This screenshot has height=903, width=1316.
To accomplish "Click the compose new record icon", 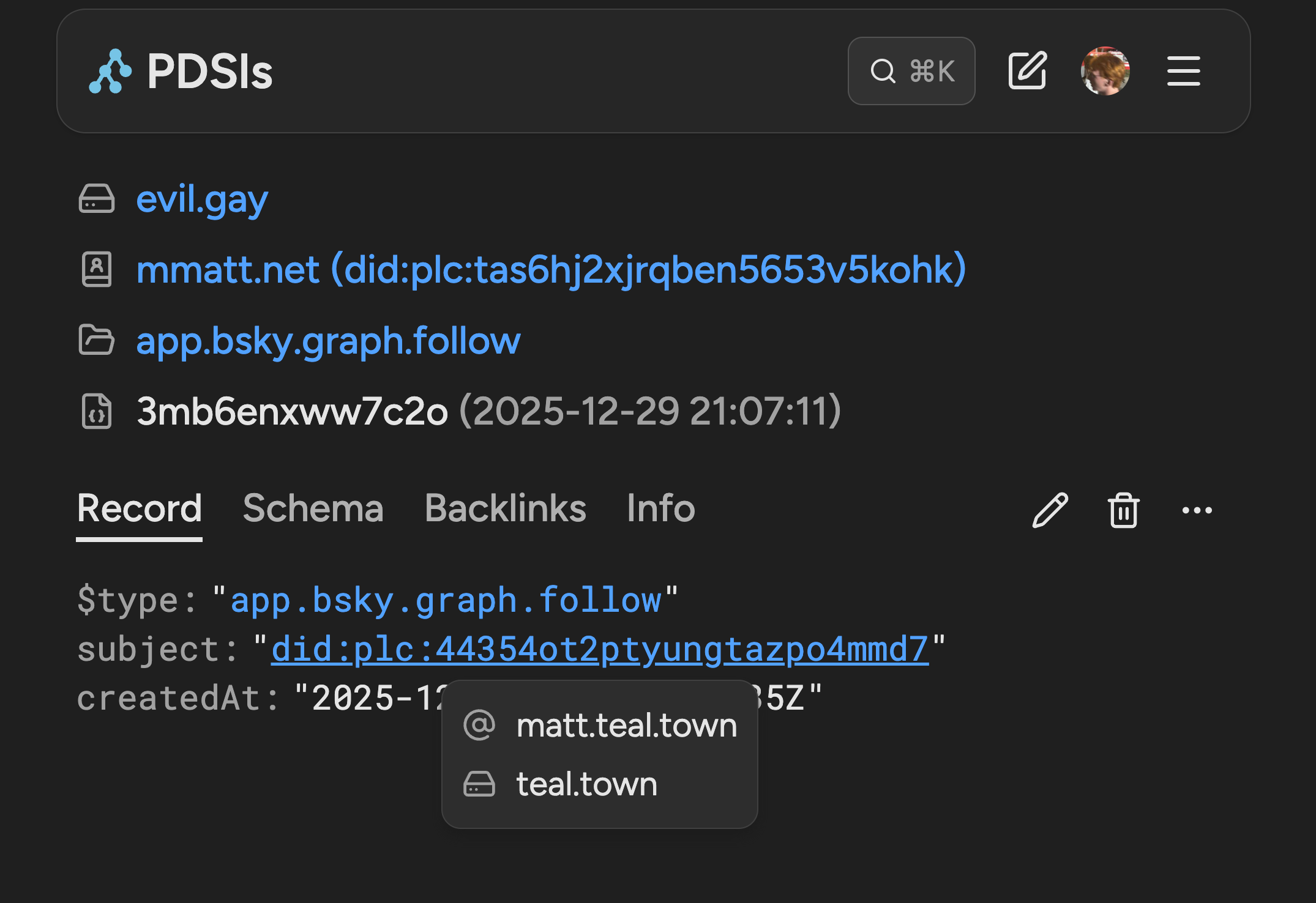I will tap(1028, 71).
